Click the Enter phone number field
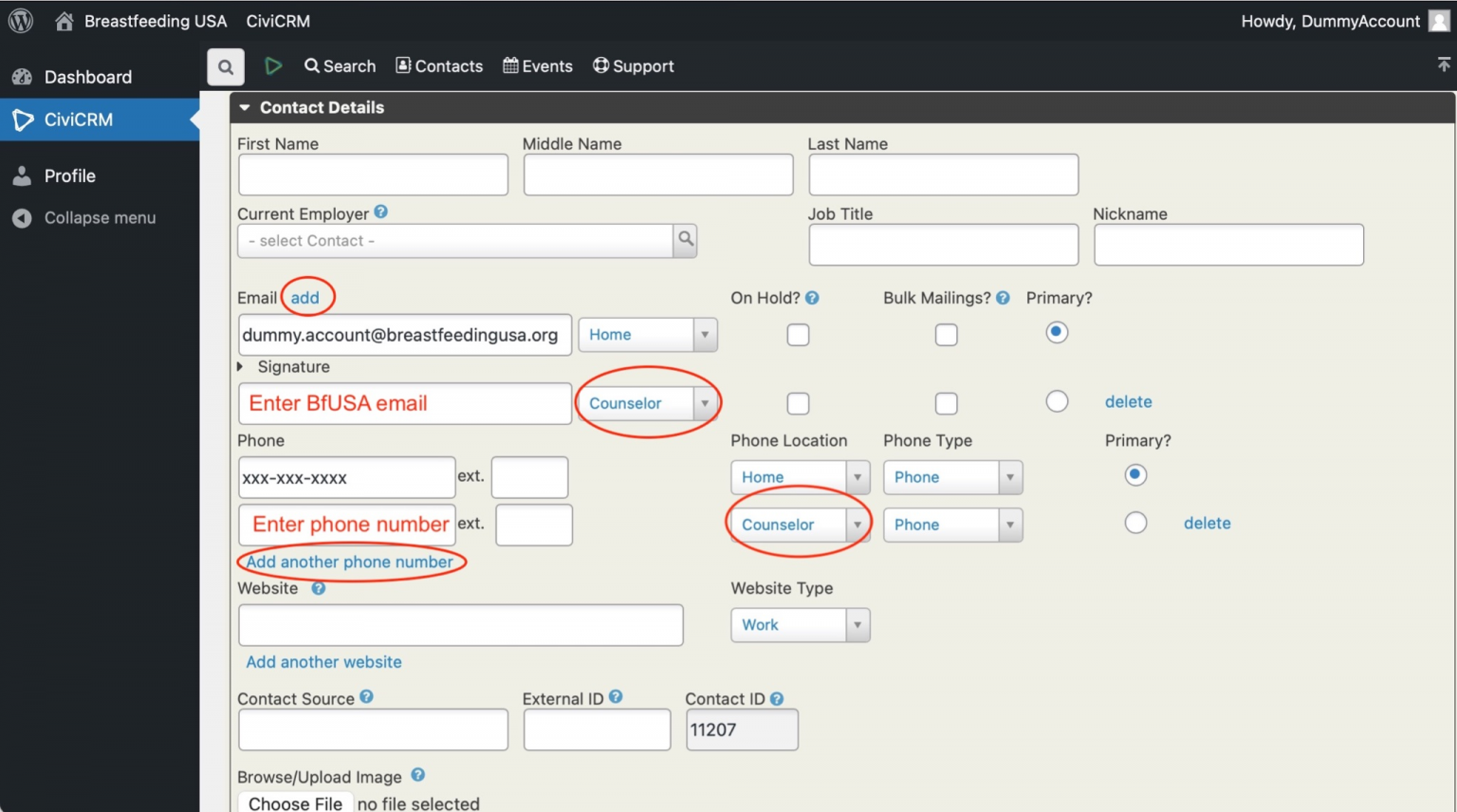1457x812 pixels. 347,525
